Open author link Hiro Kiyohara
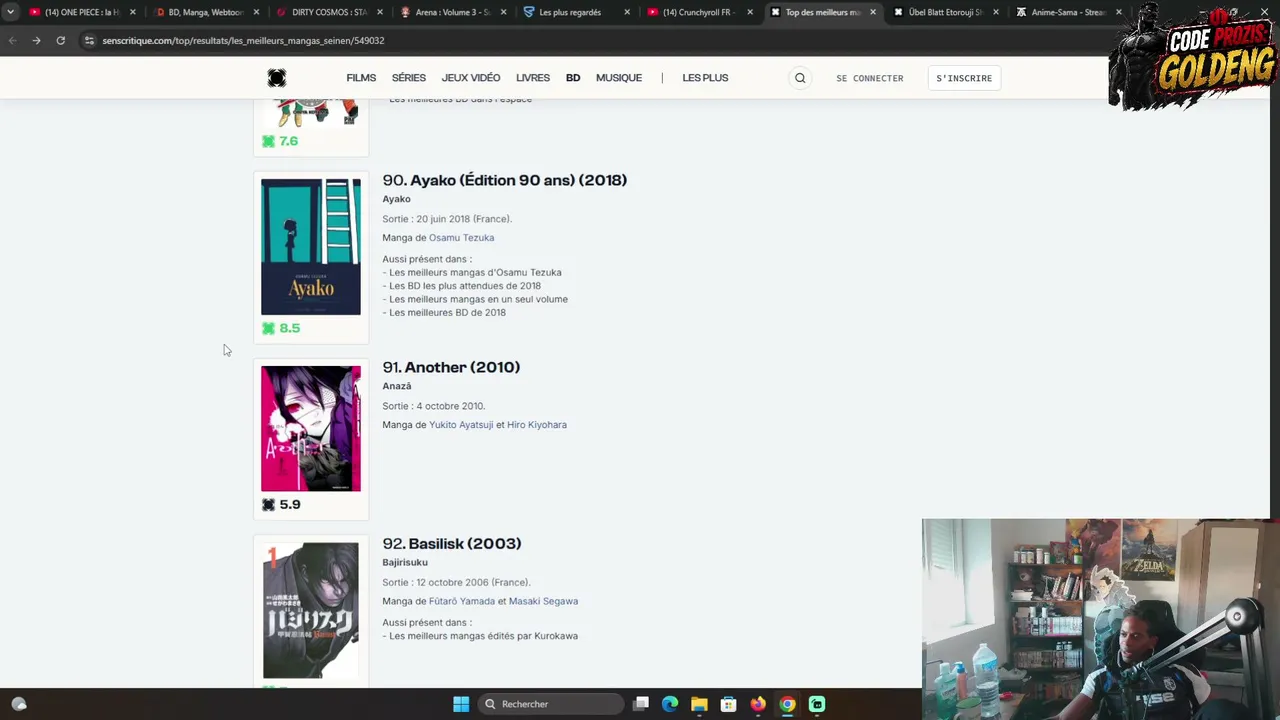1280x720 pixels. coord(537,425)
